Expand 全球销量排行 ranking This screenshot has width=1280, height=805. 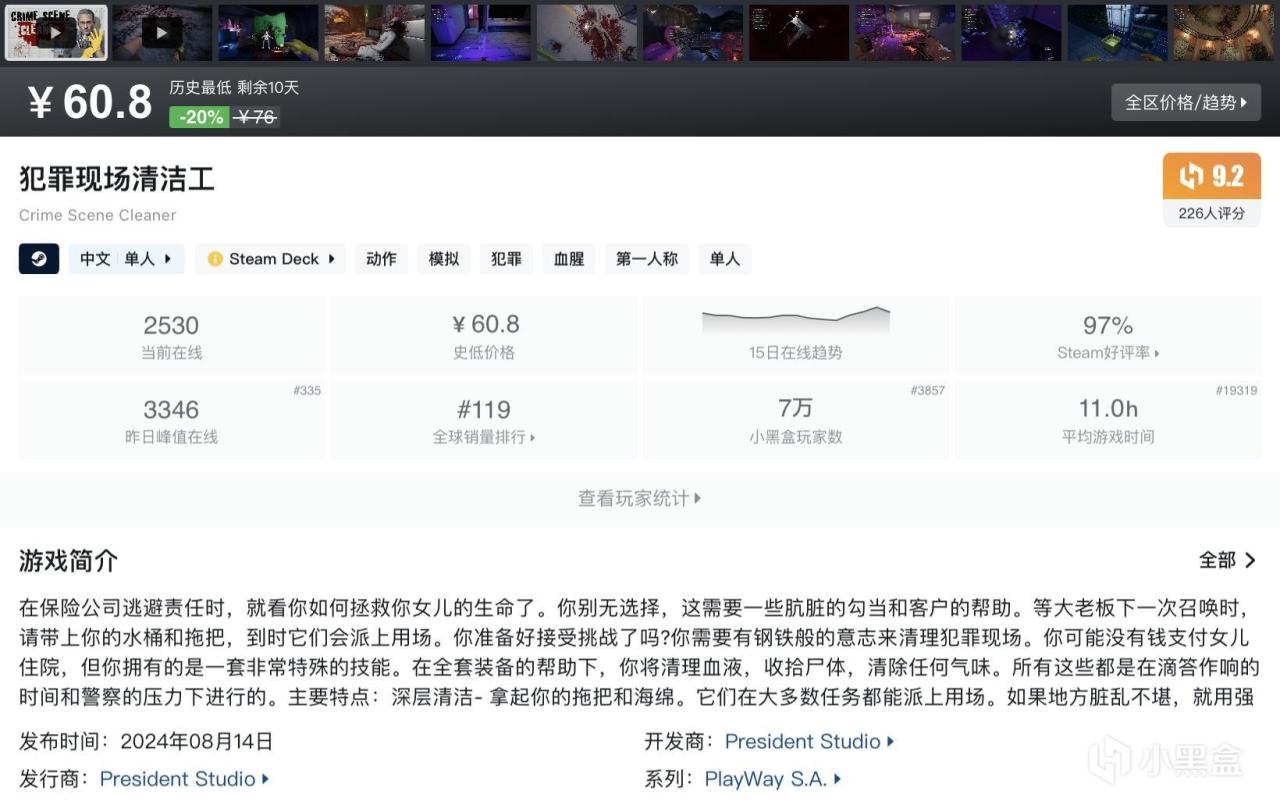click(484, 437)
